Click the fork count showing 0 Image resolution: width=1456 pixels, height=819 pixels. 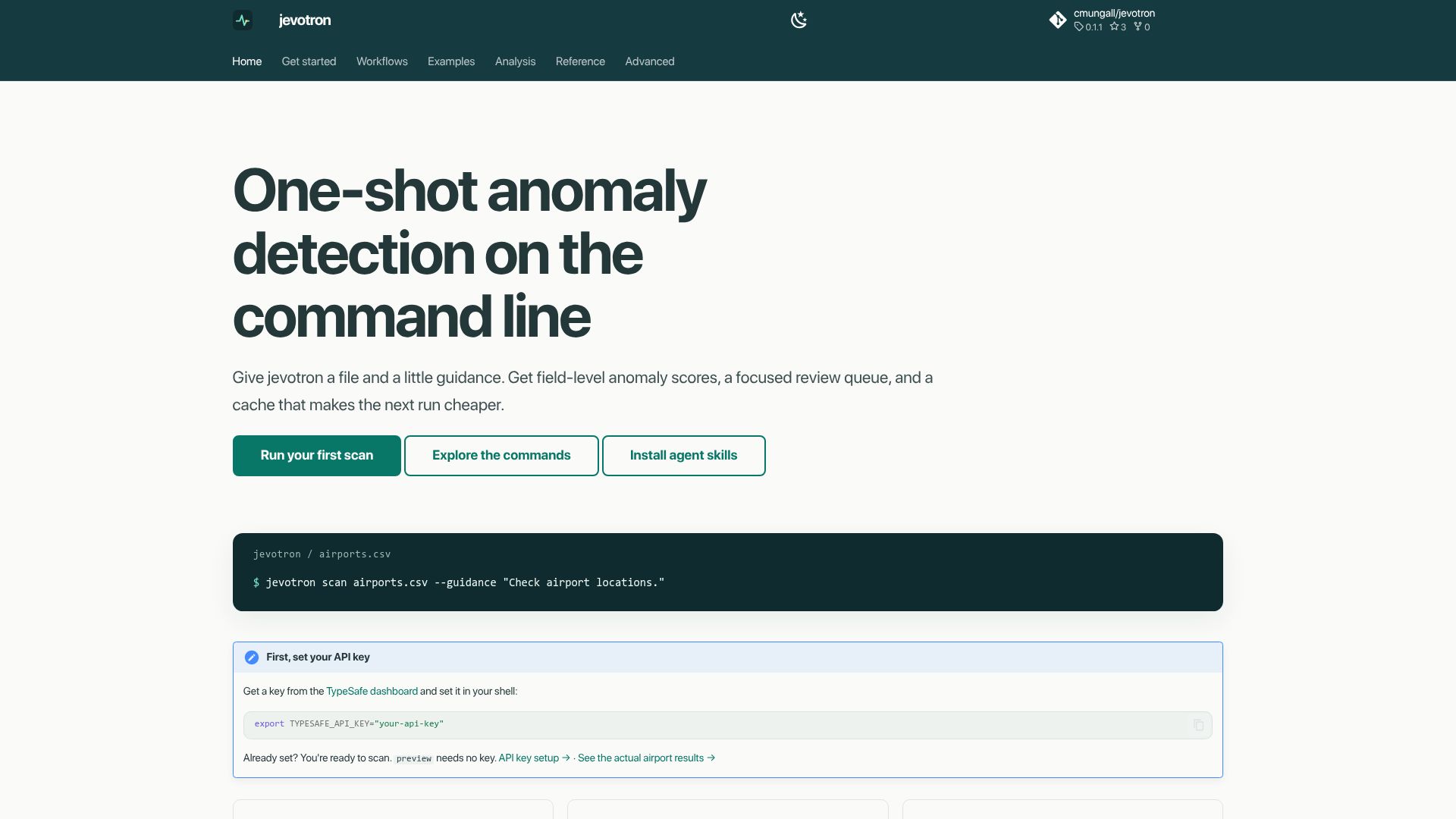tap(1142, 27)
